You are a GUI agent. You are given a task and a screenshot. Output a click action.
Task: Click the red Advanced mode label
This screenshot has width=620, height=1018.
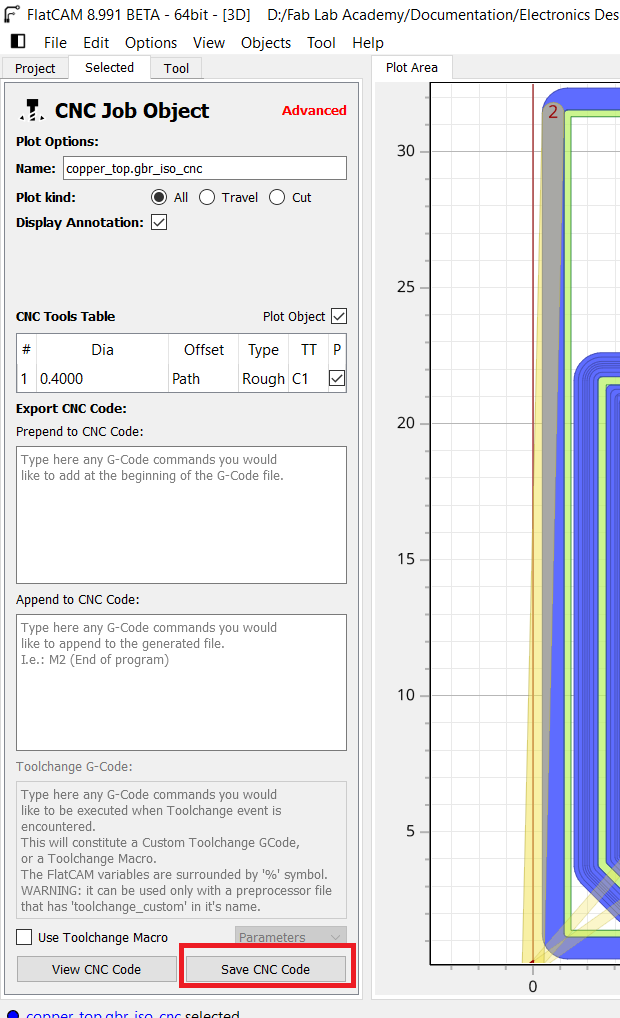[x=314, y=110]
